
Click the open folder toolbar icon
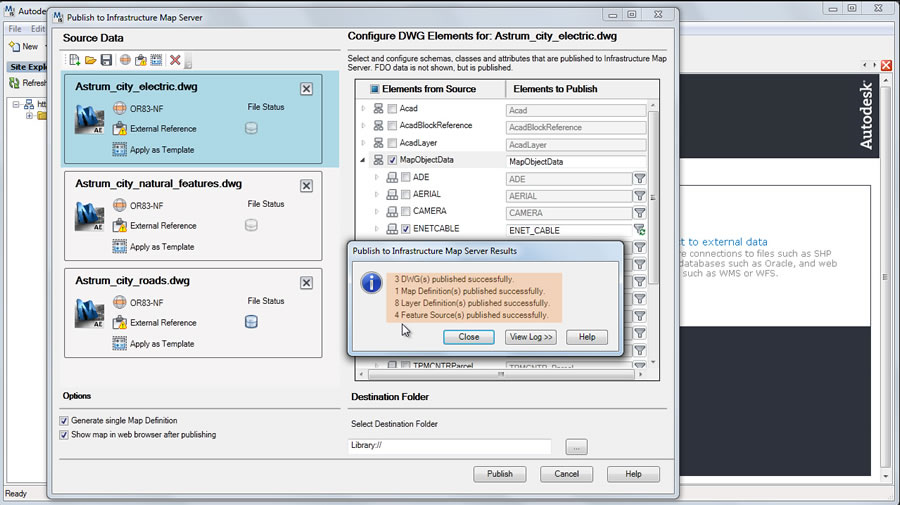click(91, 60)
